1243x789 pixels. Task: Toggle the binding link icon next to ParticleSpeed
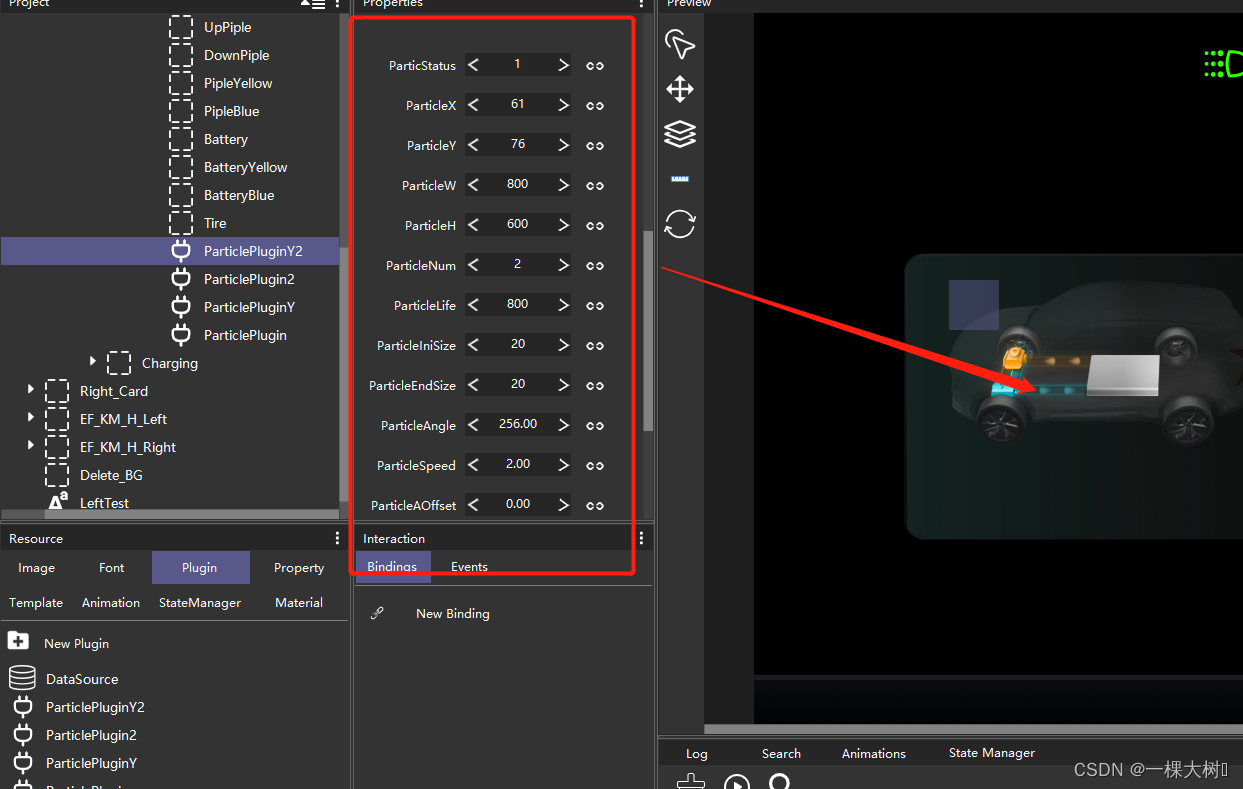594,465
